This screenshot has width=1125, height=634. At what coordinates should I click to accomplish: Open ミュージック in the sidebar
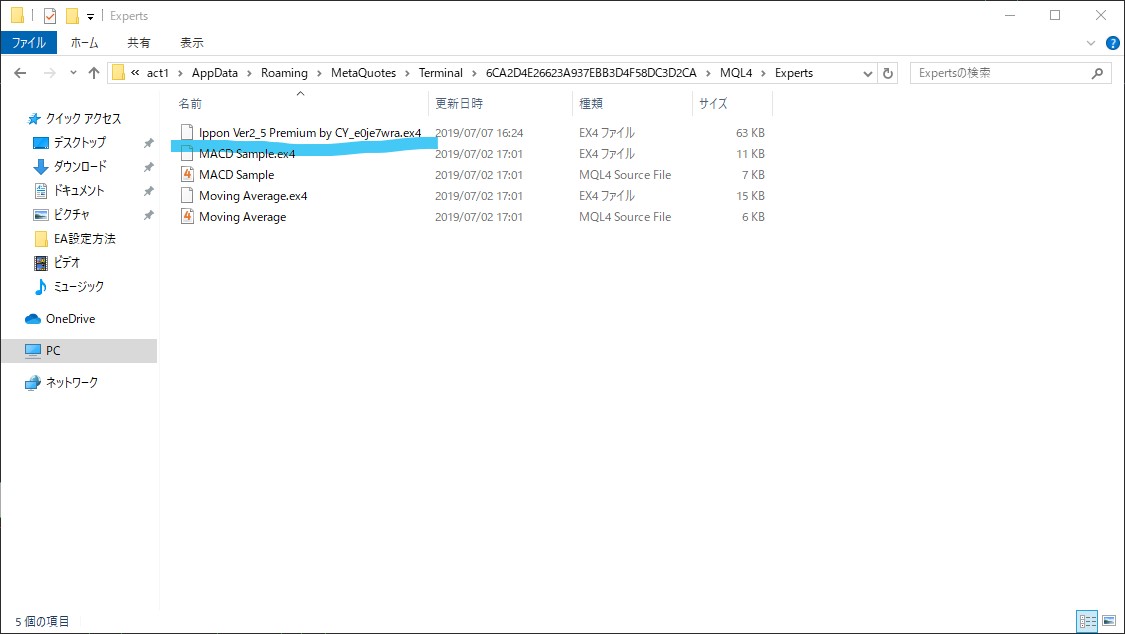(x=78, y=287)
